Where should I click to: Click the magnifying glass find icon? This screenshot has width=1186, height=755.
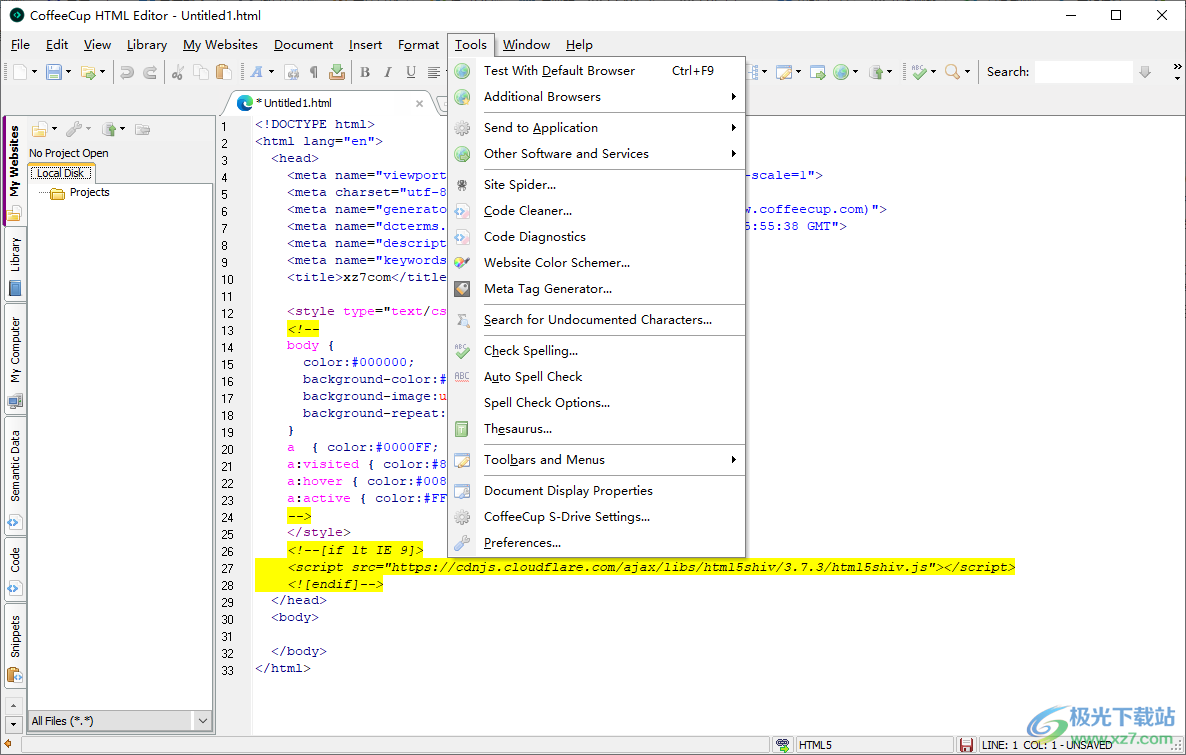click(x=952, y=72)
